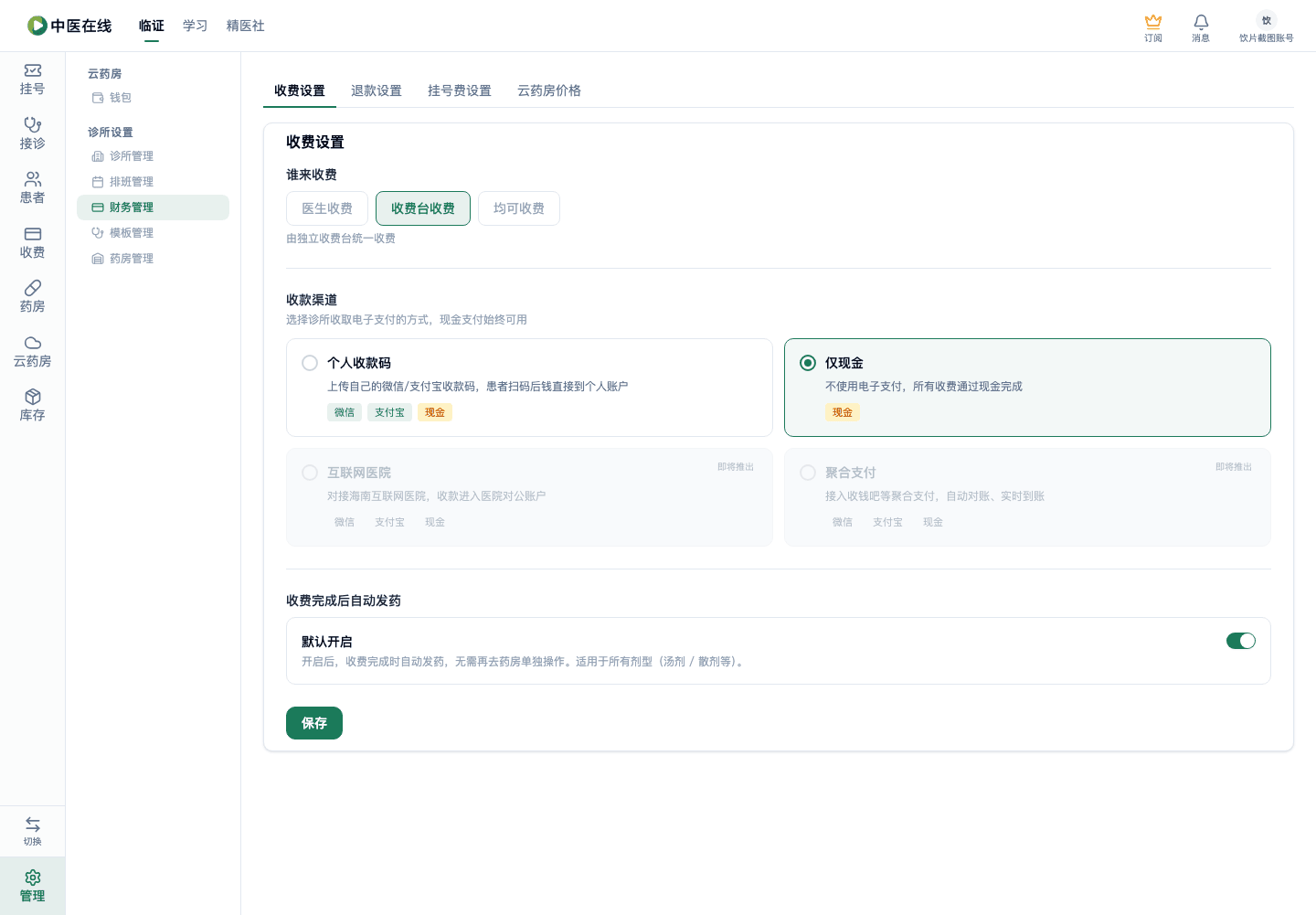Open 挂号 in the left sidebar
The height and width of the screenshot is (915, 1316).
[x=32, y=80]
